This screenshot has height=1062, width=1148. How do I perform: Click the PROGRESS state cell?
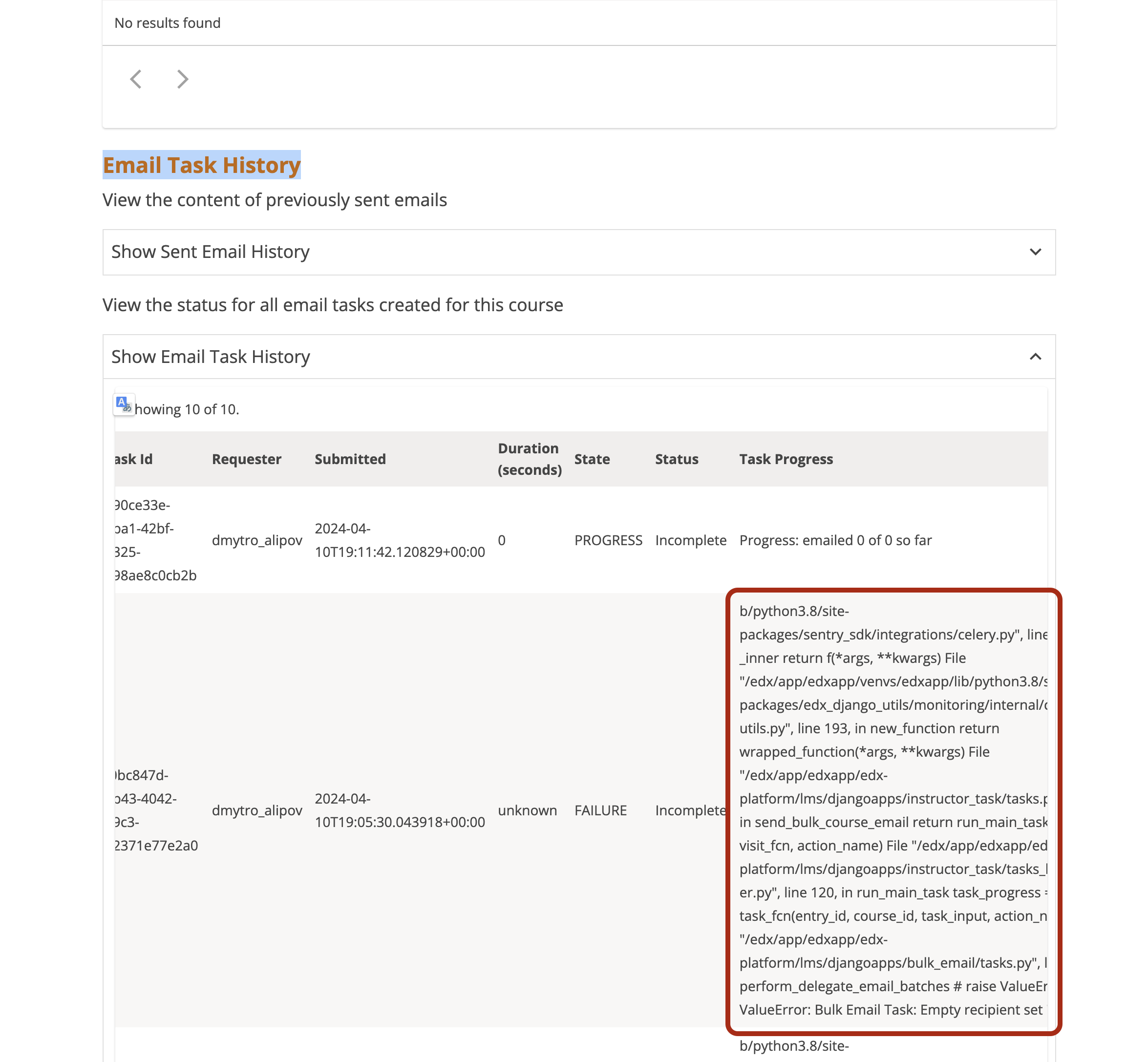[x=608, y=540]
